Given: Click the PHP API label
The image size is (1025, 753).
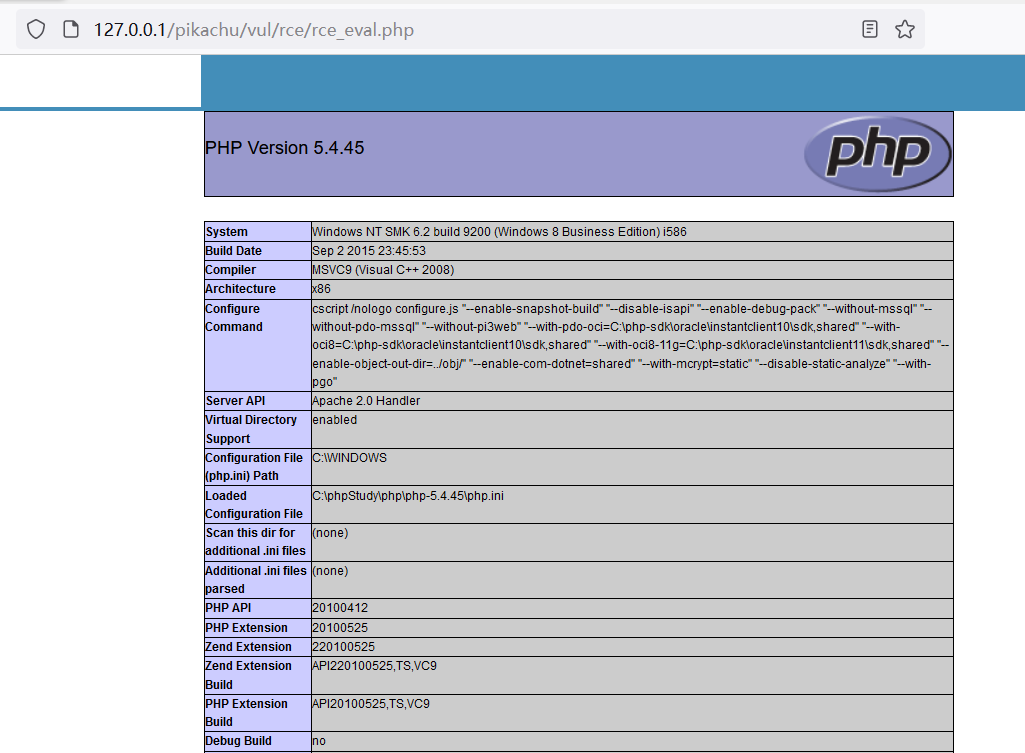Looking at the screenshot, I should pos(228,608).
